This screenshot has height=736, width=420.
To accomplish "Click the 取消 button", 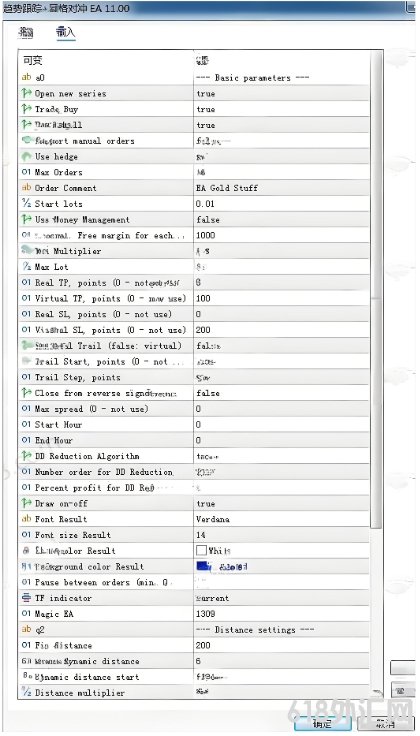I will pos(385,724).
